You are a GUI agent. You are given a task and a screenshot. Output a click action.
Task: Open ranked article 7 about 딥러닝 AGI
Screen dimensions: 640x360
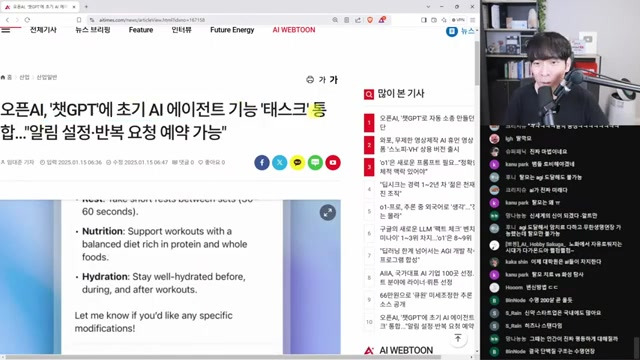[427, 255]
